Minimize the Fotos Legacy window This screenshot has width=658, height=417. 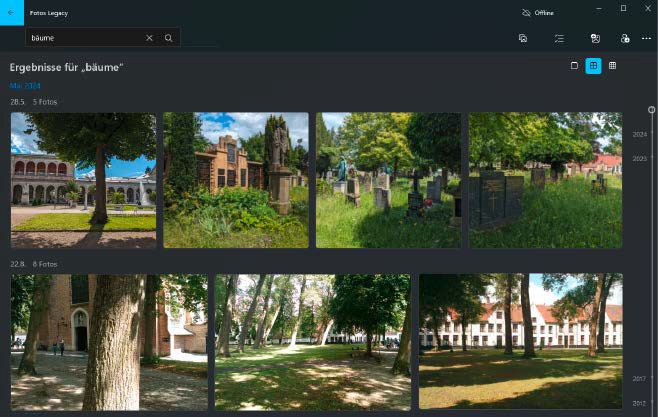(x=599, y=8)
